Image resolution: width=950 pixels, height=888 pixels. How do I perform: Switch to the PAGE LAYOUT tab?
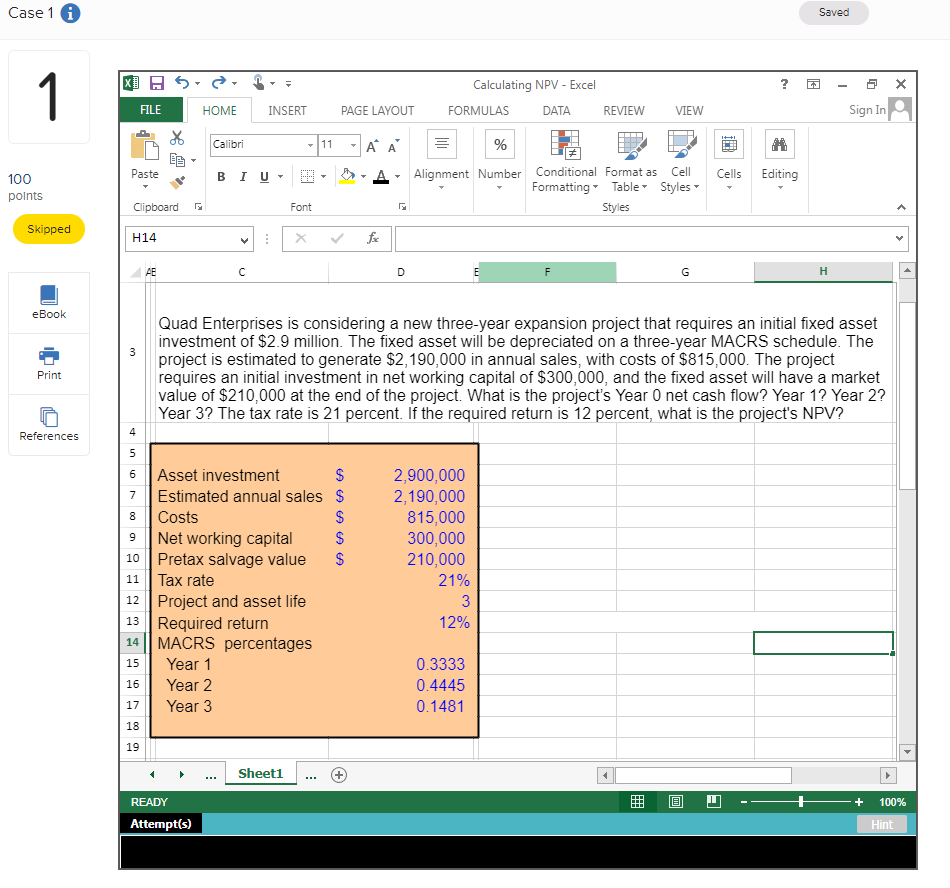click(x=377, y=111)
